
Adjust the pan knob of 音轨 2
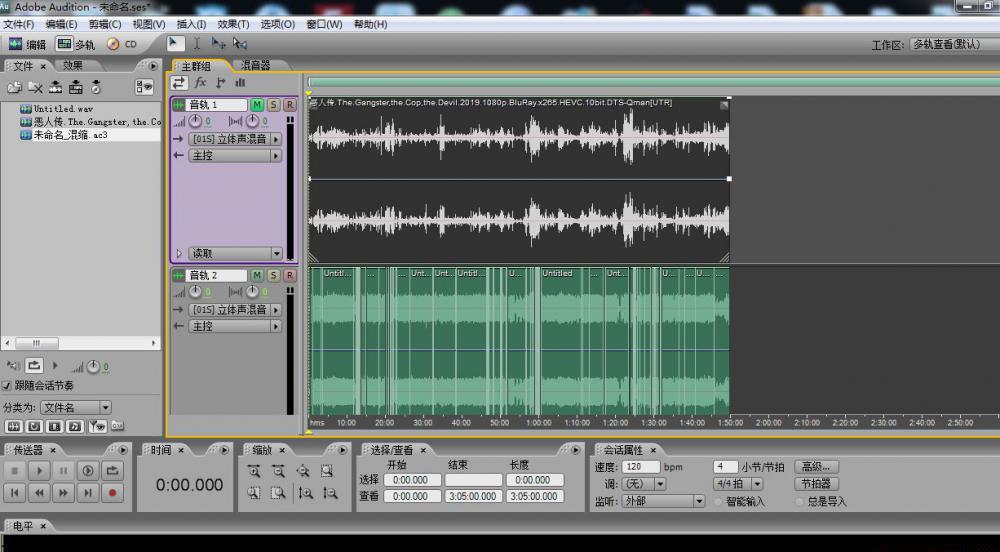click(253, 291)
